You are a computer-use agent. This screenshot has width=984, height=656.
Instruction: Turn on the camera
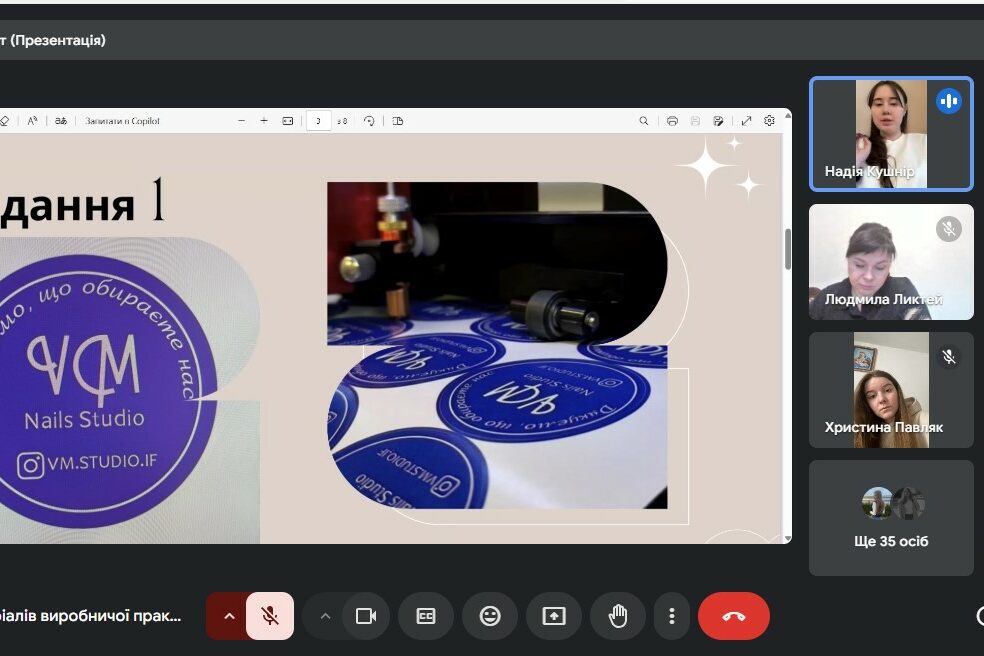click(366, 616)
